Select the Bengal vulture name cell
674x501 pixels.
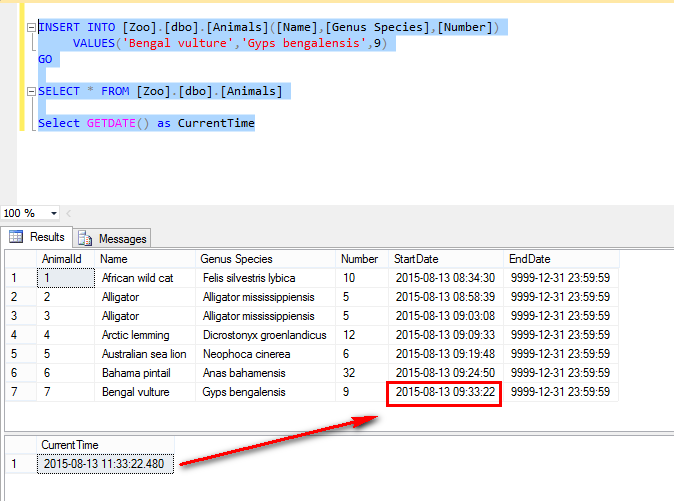[x=145, y=392]
